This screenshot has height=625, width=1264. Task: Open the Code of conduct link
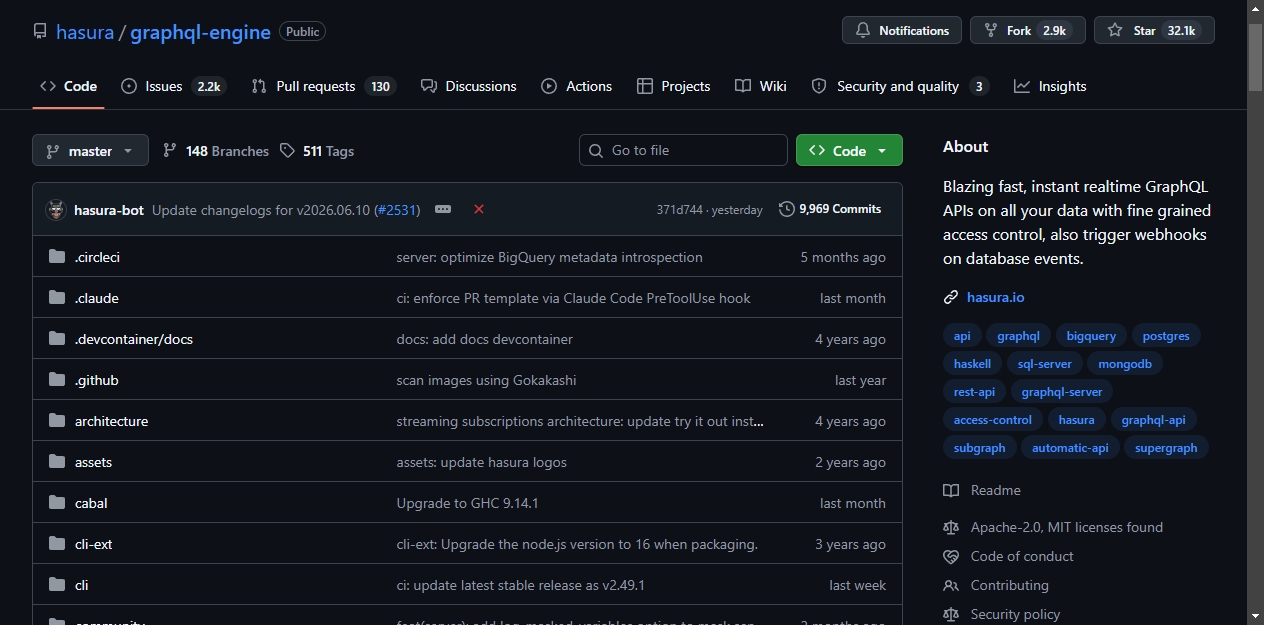(x=1008, y=556)
